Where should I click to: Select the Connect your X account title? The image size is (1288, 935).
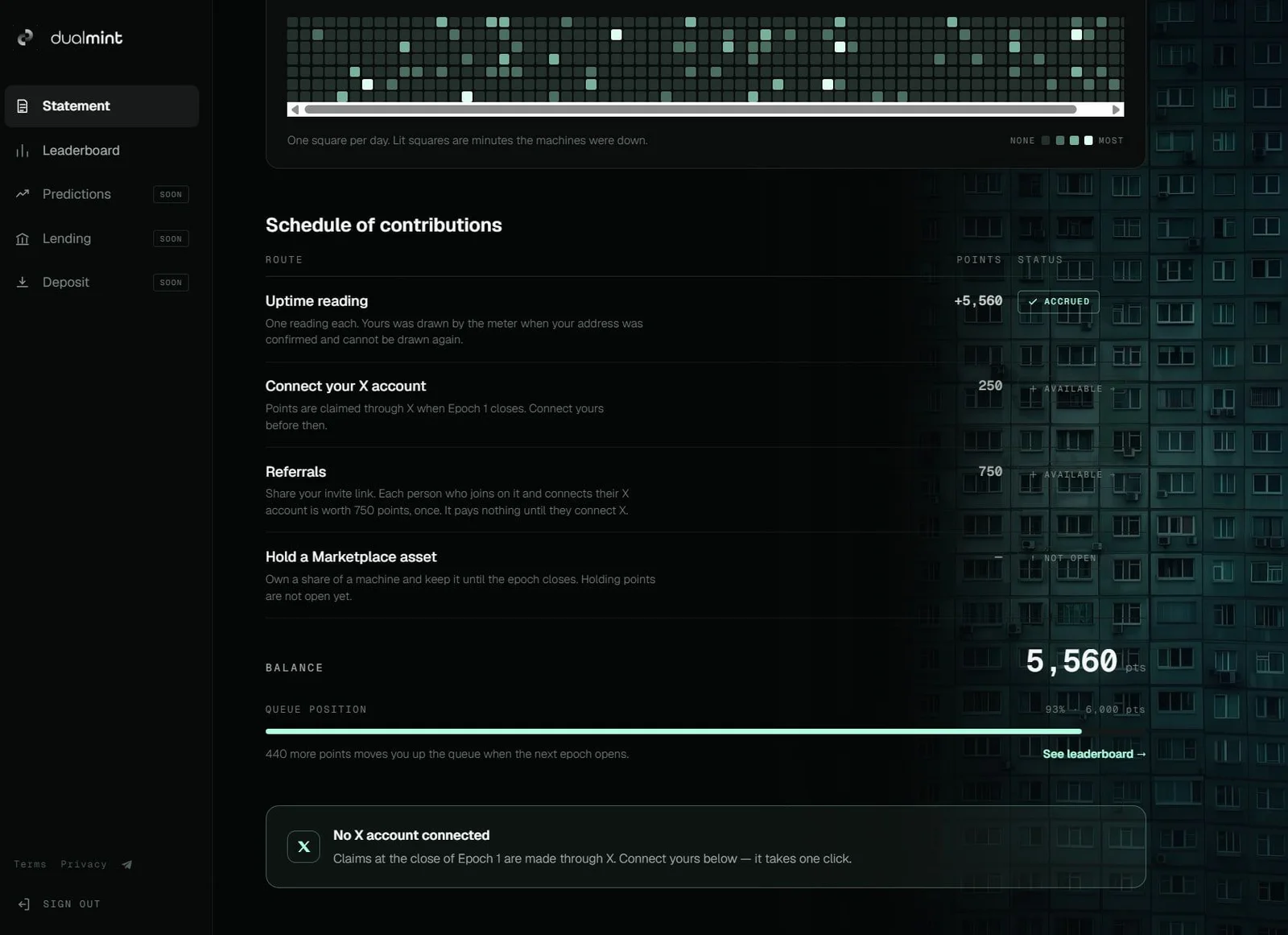345,387
